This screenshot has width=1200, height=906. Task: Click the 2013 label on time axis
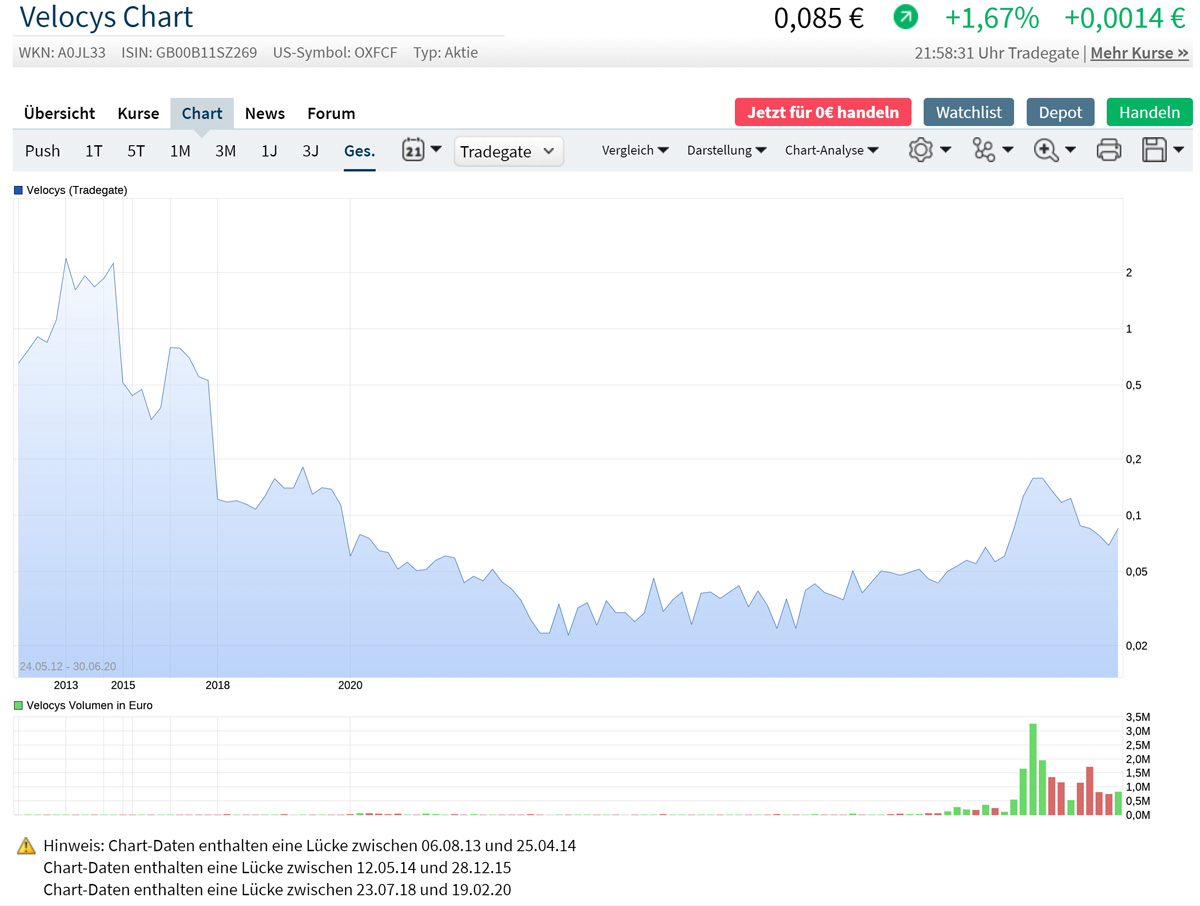66,686
